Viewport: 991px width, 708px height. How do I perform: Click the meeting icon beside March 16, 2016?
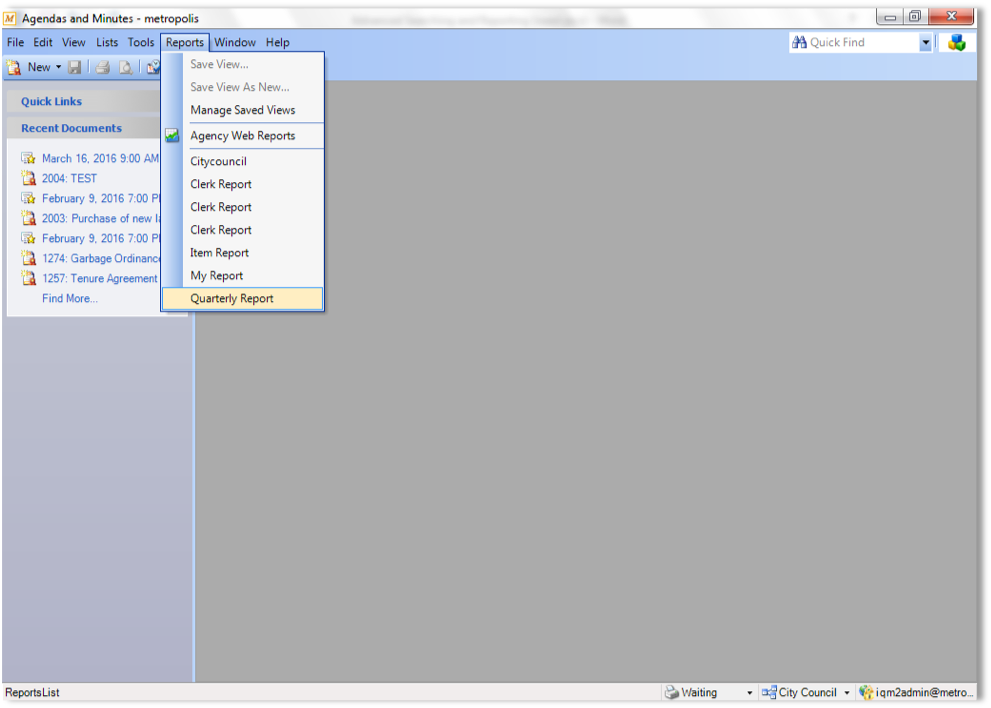[28, 158]
